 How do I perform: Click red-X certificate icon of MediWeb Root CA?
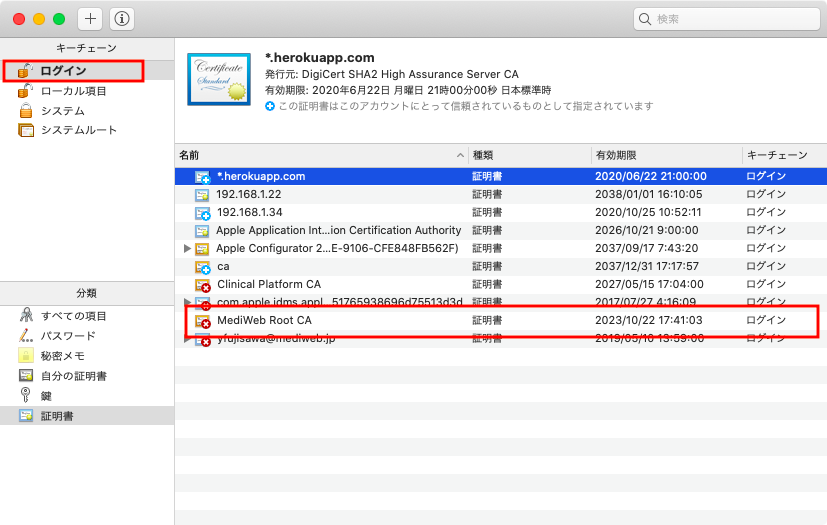203,321
